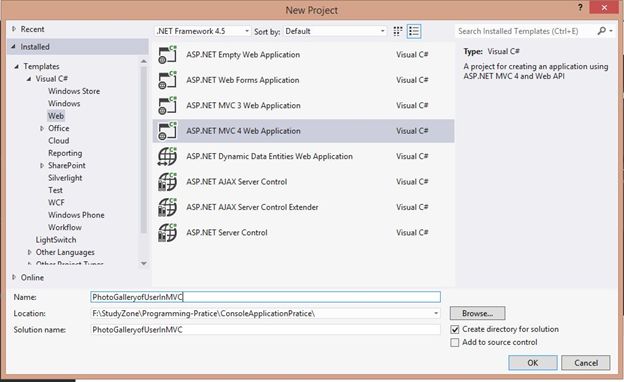Select the Windows template category

coord(64,103)
